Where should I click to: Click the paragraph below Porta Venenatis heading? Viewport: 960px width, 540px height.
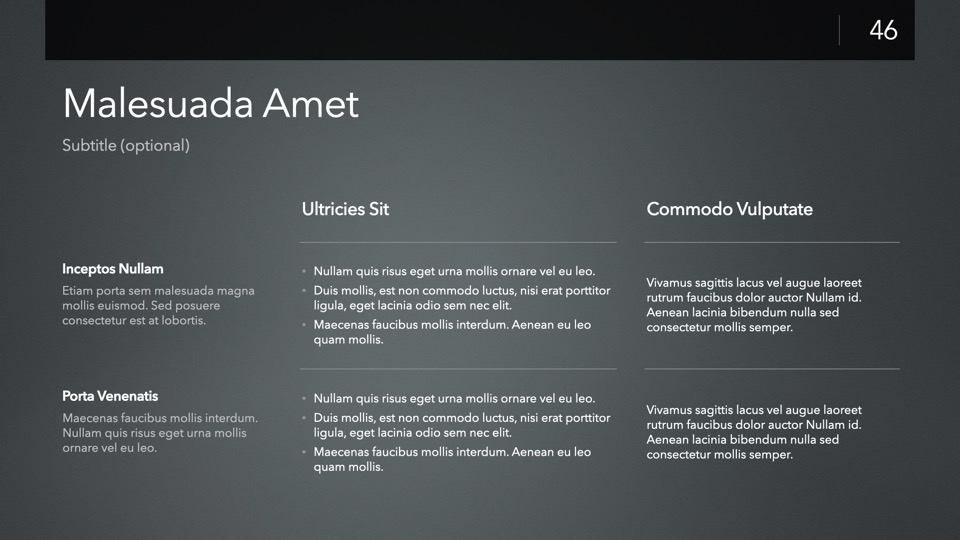160,433
